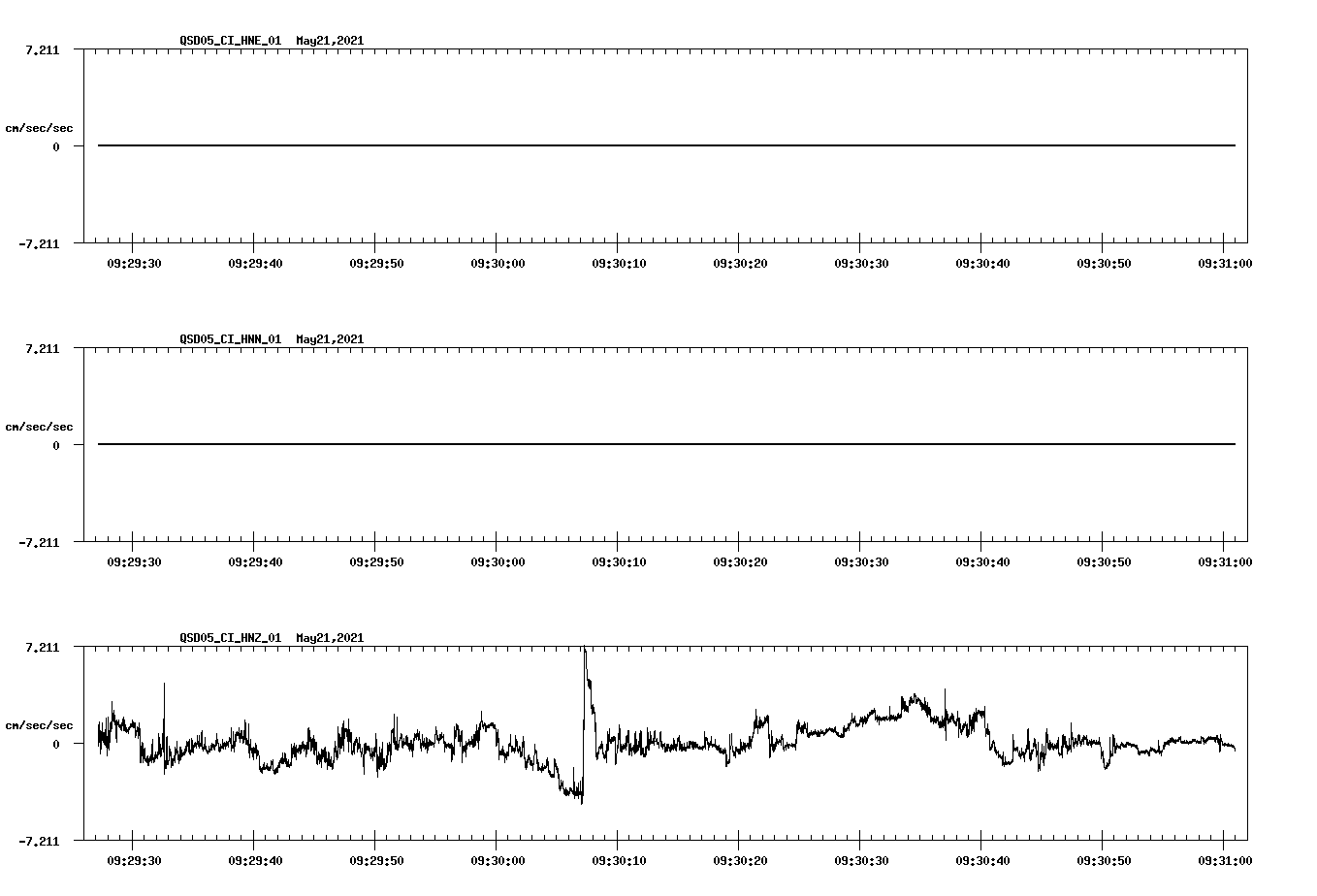Click 09:29:50 time label under HNE plot
The image size is (1317, 896).
click(376, 263)
